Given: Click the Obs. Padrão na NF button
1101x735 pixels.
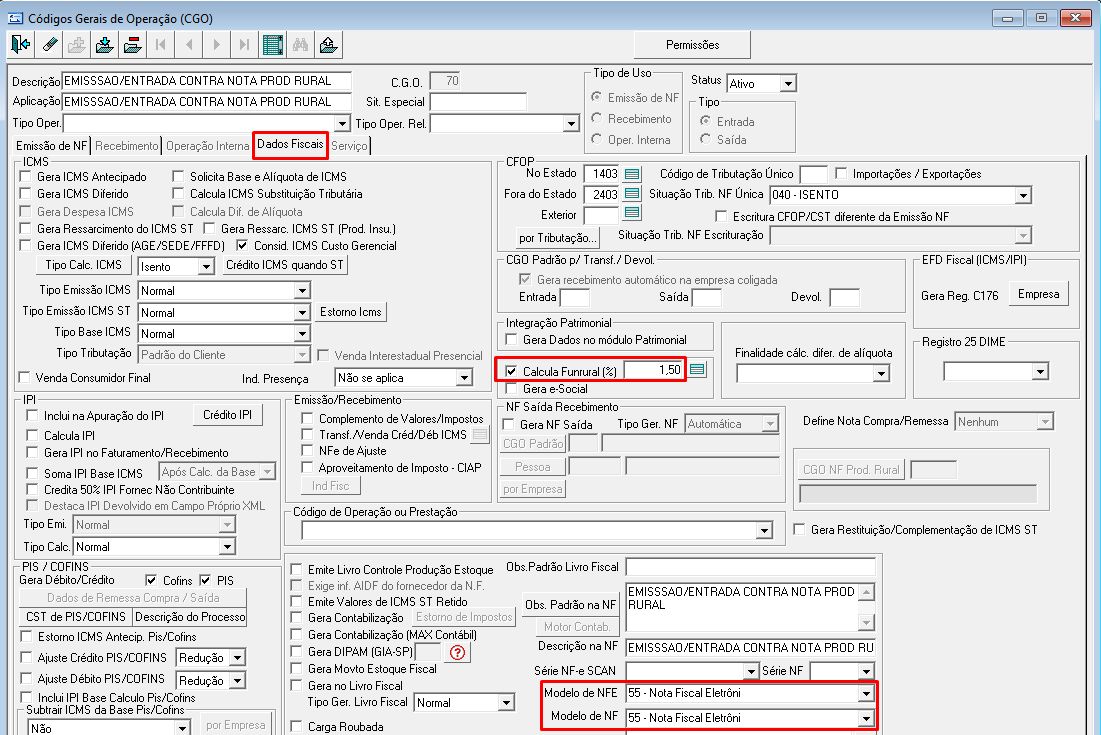Looking at the screenshot, I should point(570,604).
